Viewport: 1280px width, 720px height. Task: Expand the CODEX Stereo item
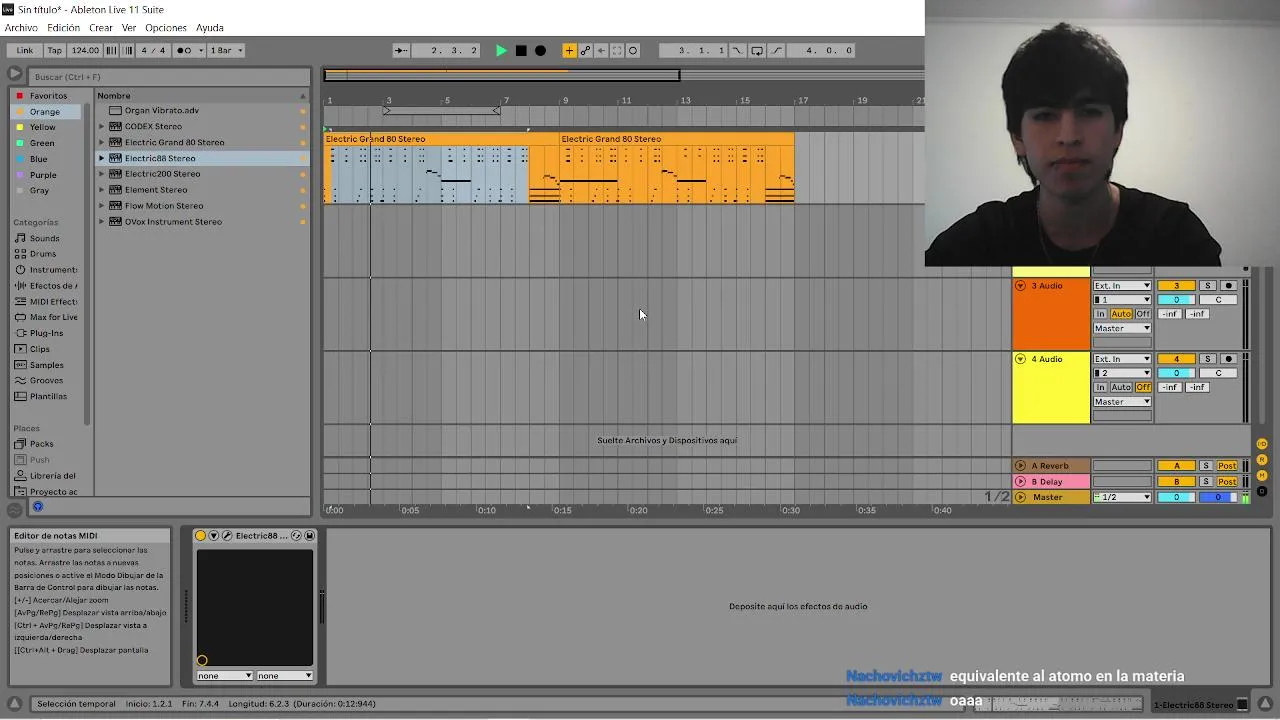(101, 127)
